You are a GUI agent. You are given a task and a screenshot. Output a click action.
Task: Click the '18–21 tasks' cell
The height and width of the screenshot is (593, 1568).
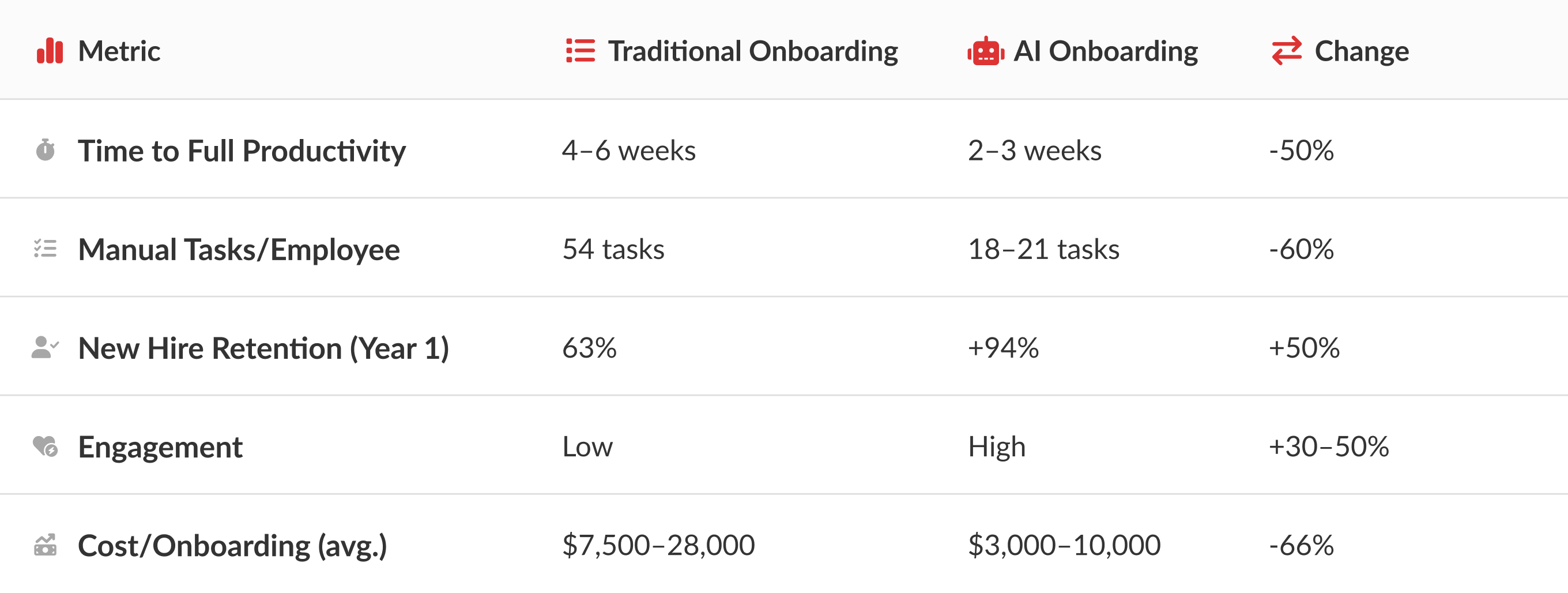(1043, 249)
